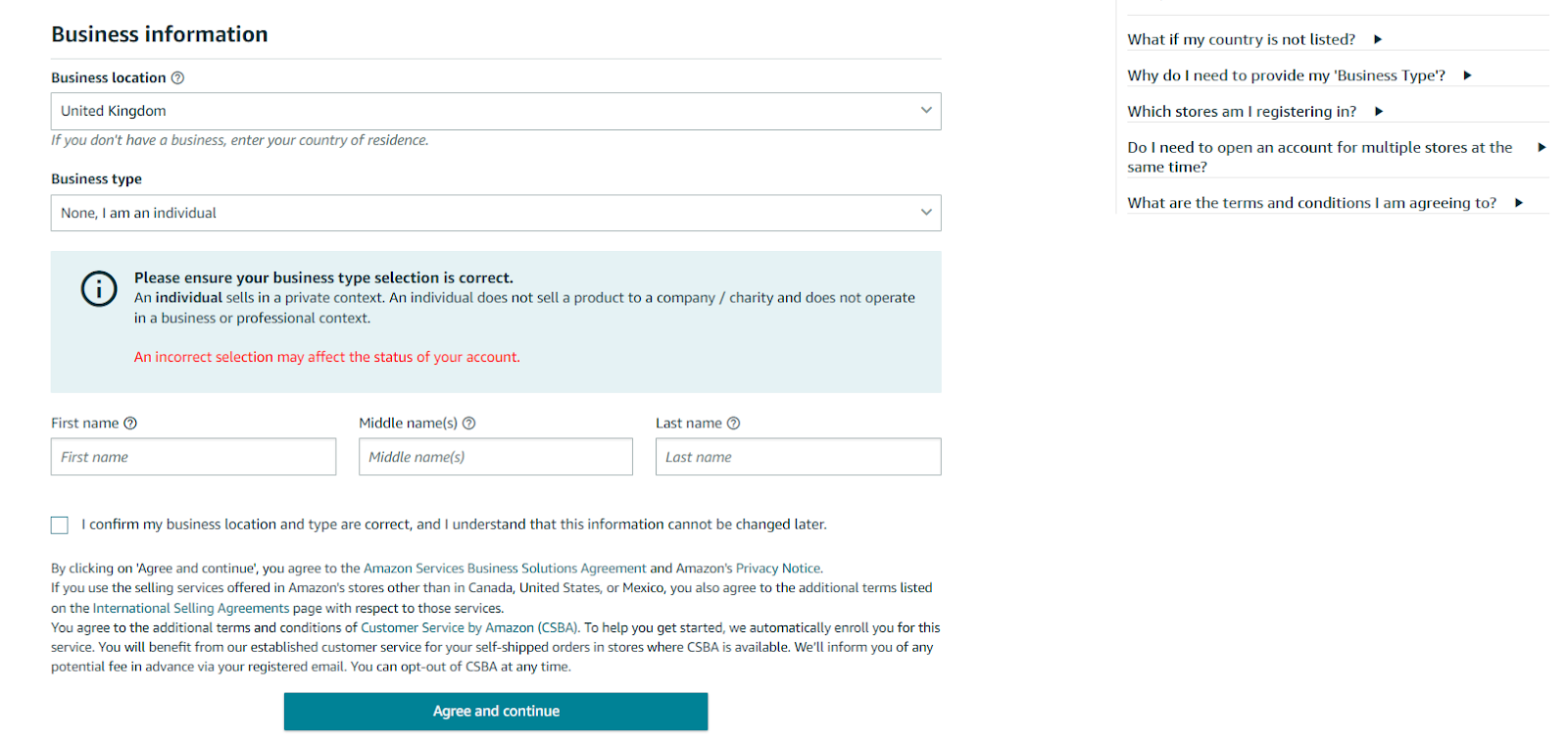Image resolution: width=1568 pixels, height=746 pixels.
Task: Open the Business location help icon
Action: pos(178,77)
